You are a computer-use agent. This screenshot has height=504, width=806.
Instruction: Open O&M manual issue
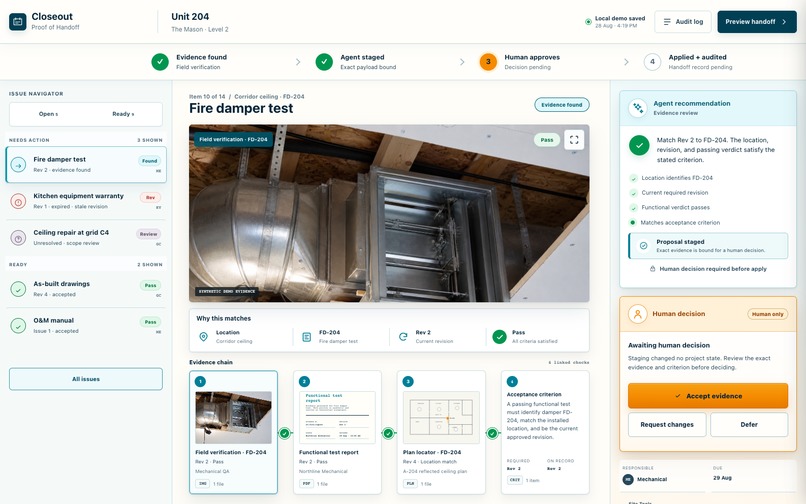[86, 326]
